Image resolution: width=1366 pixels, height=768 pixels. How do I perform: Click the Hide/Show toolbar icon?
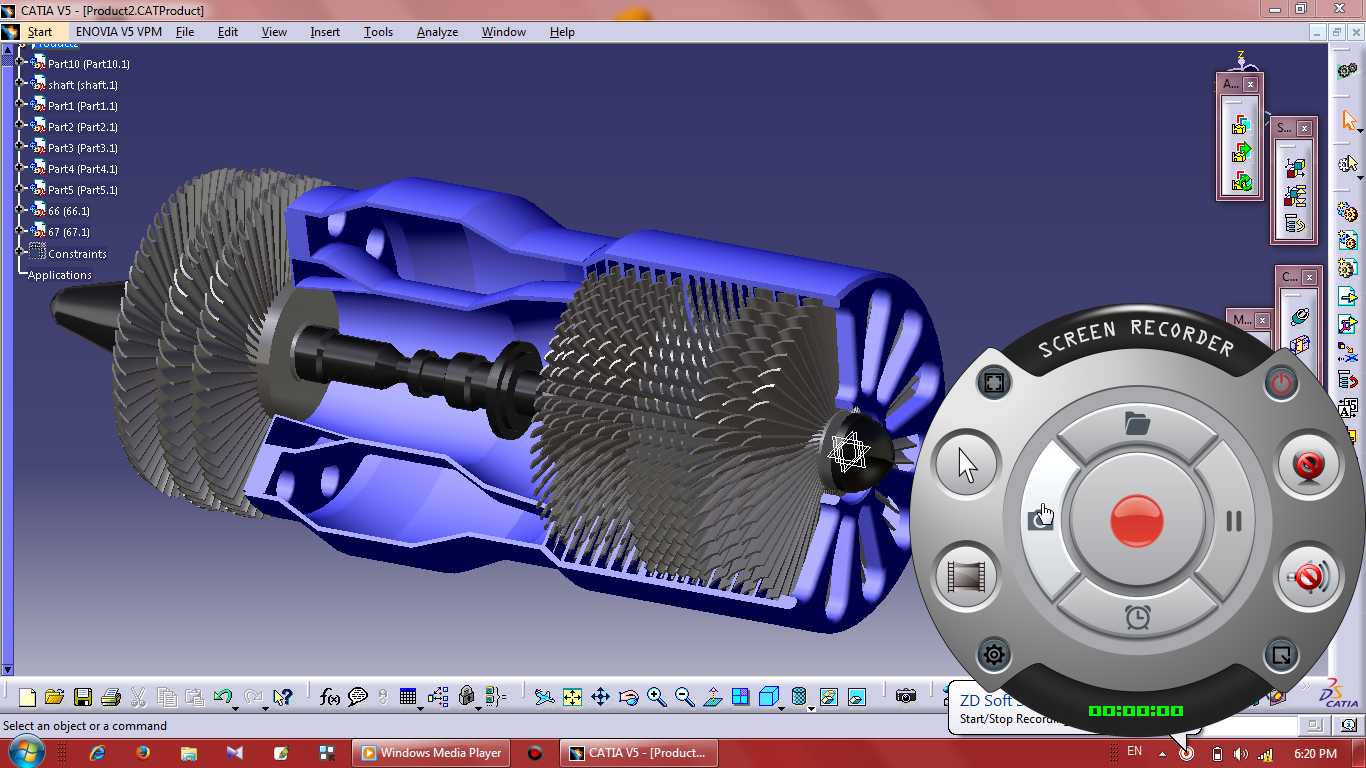(828, 697)
